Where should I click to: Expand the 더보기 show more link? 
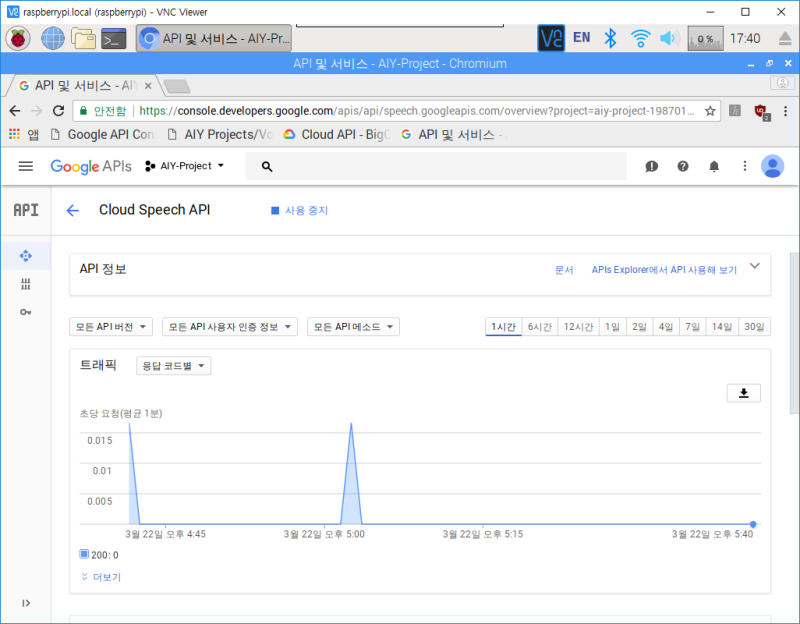click(101, 577)
